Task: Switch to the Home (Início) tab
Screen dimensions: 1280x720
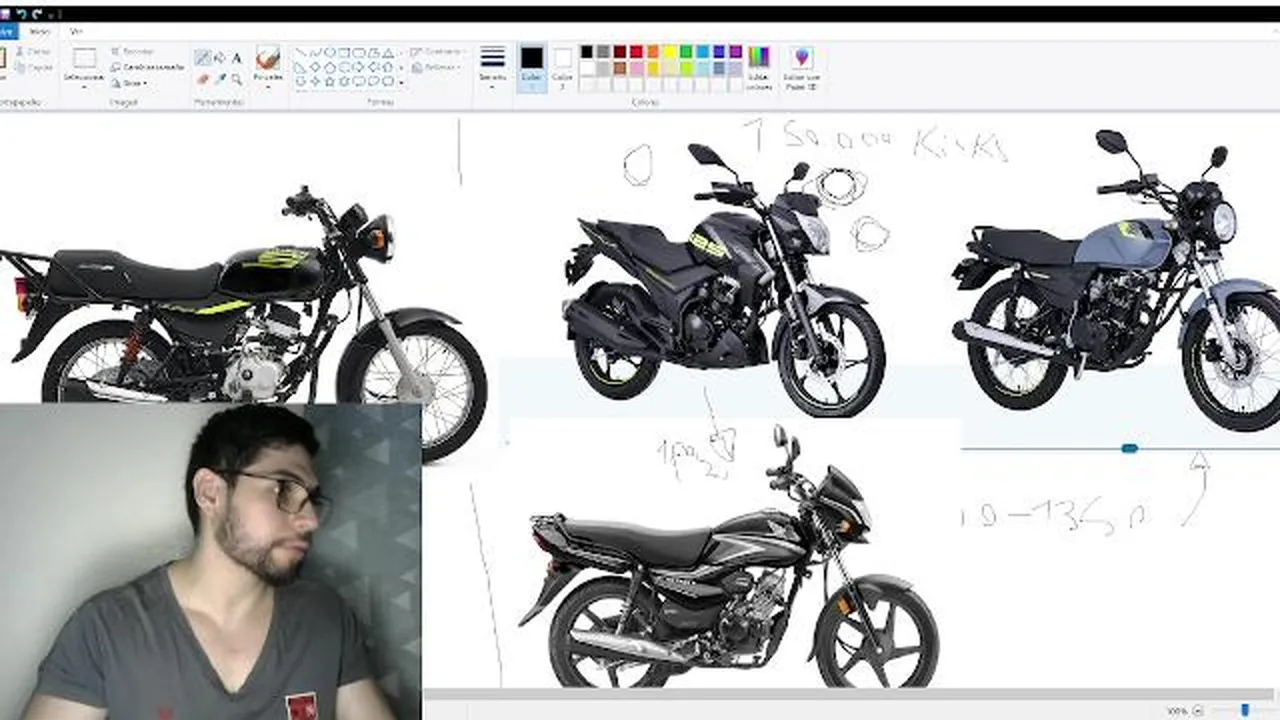Action: [39, 31]
